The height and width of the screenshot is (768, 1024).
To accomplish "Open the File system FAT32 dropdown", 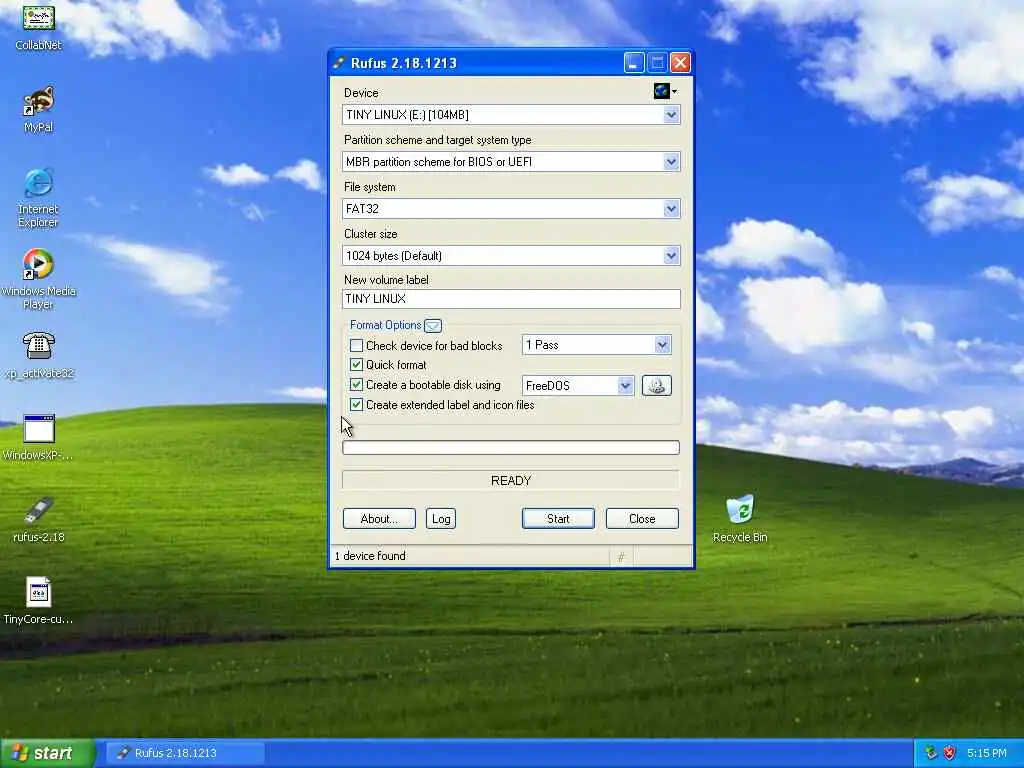I will [x=671, y=209].
